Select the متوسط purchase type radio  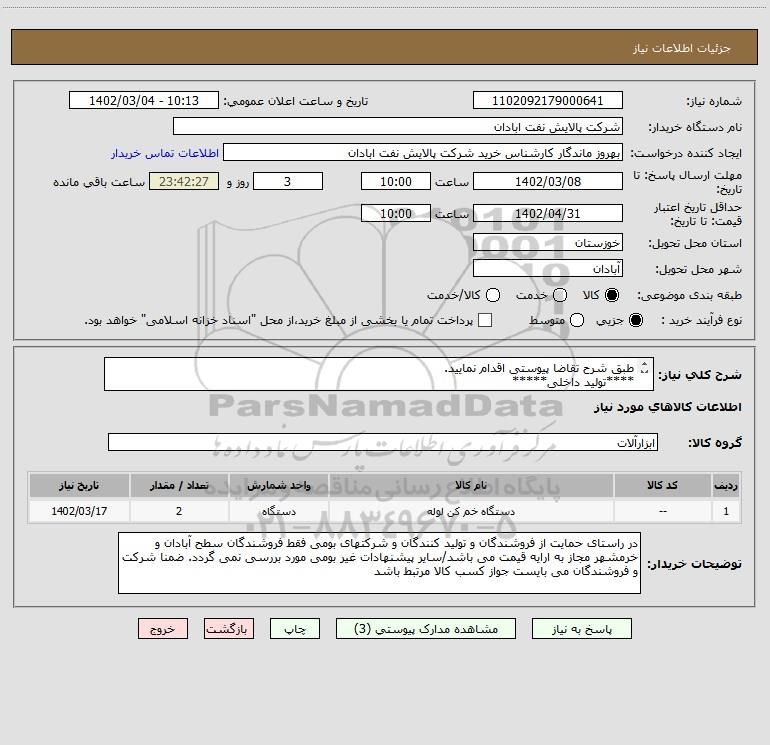point(577,320)
